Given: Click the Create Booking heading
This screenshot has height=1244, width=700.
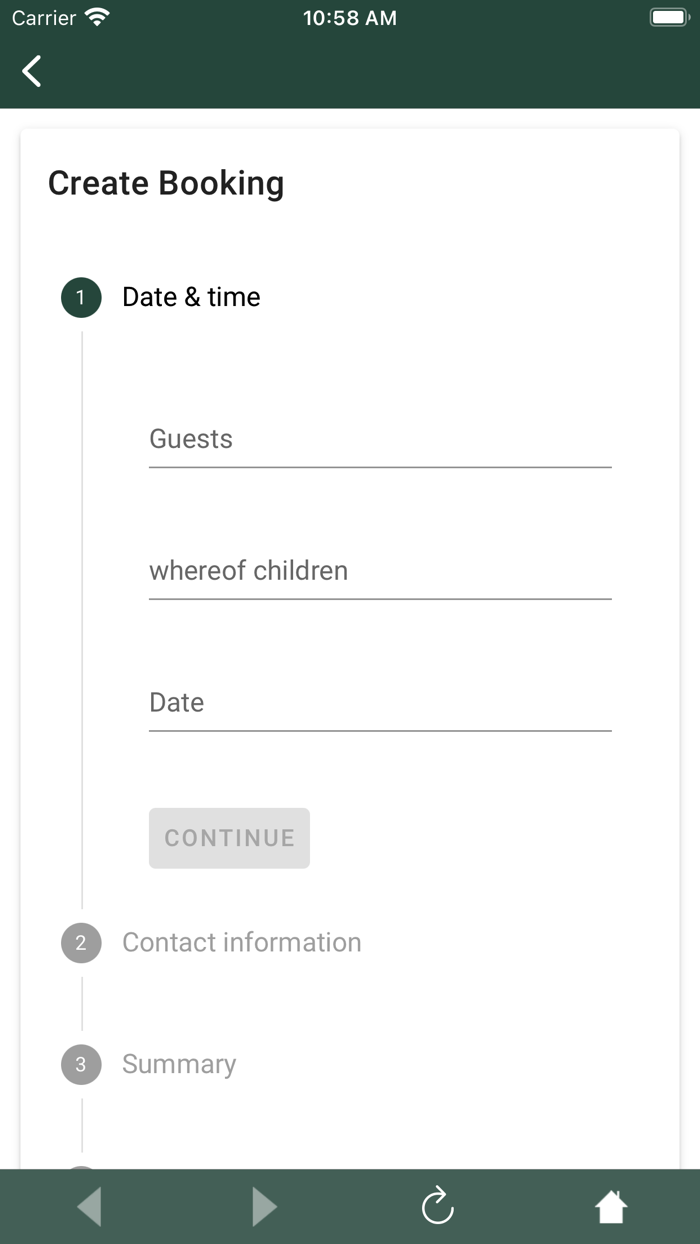Looking at the screenshot, I should (x=166, y=183).
